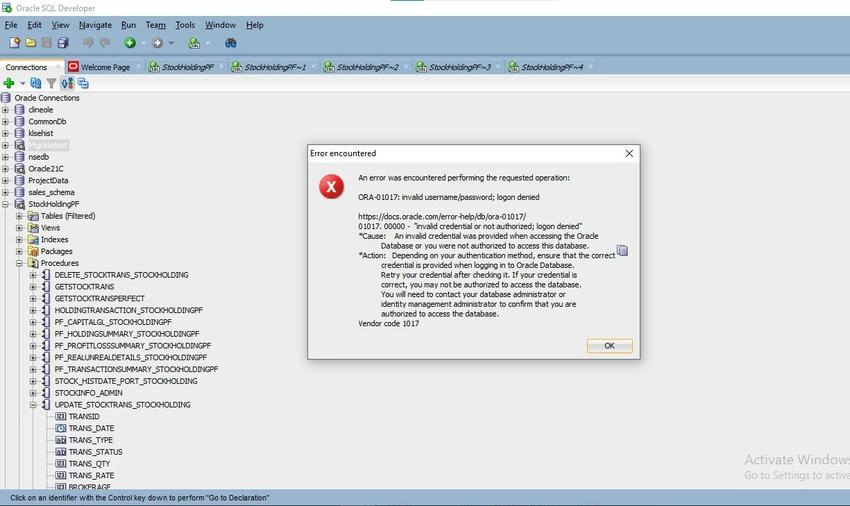The image size is (850, 506).
Task: Select the ProjectData connection
Action: (x=48, y=181)
